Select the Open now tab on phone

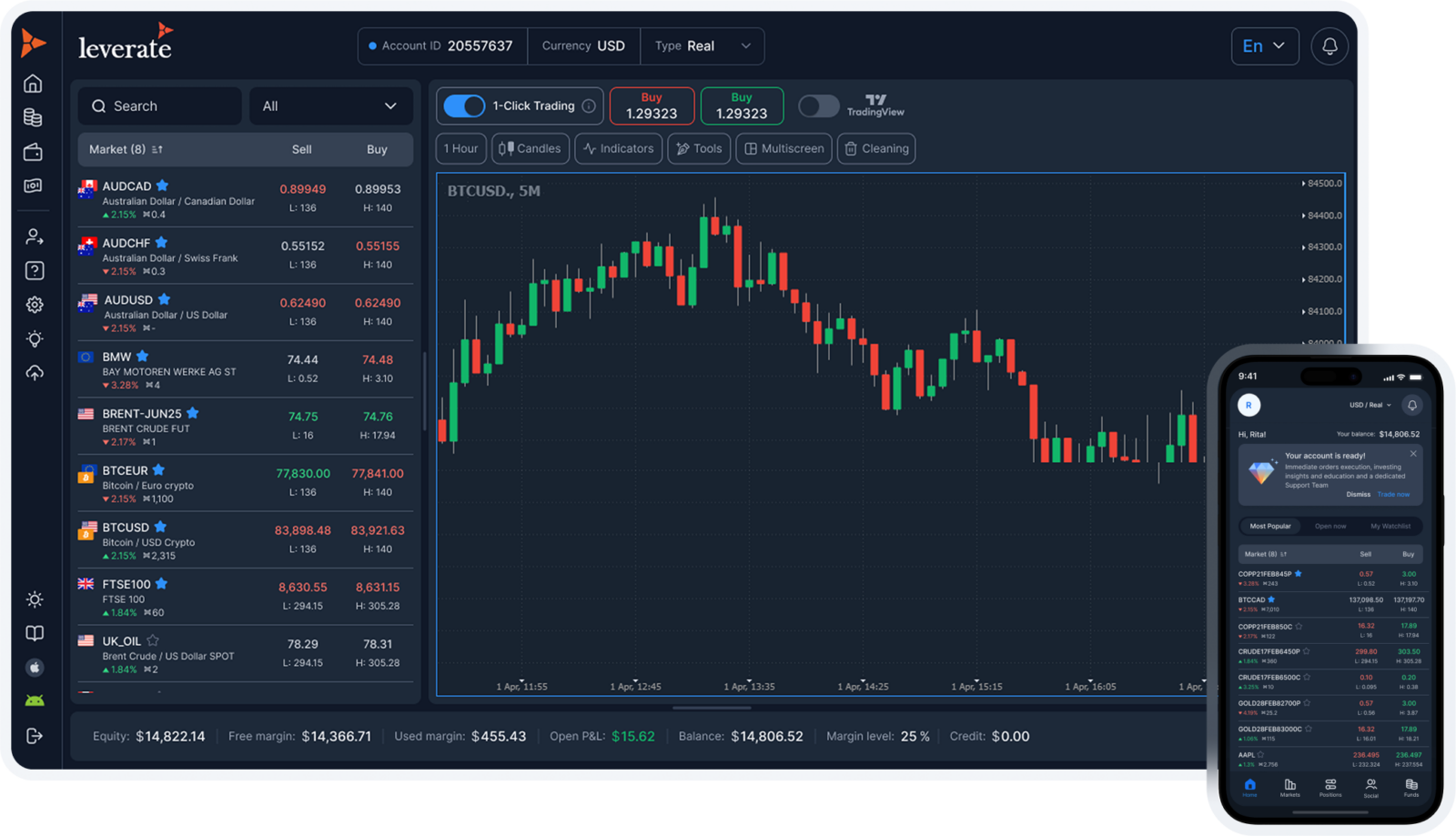(x=1330, y=526)
